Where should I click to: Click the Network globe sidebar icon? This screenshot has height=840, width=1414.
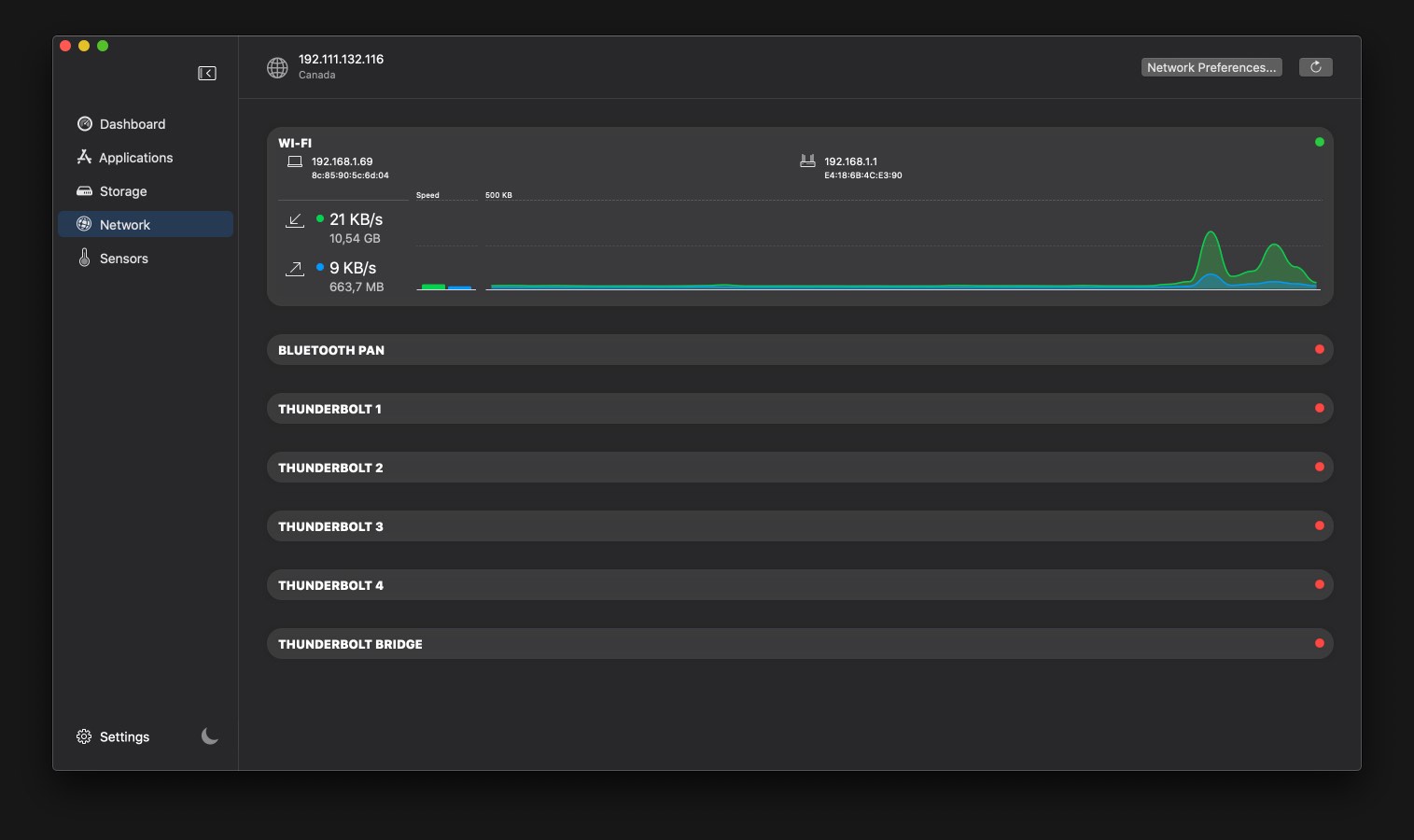click(x=84, y=224)
